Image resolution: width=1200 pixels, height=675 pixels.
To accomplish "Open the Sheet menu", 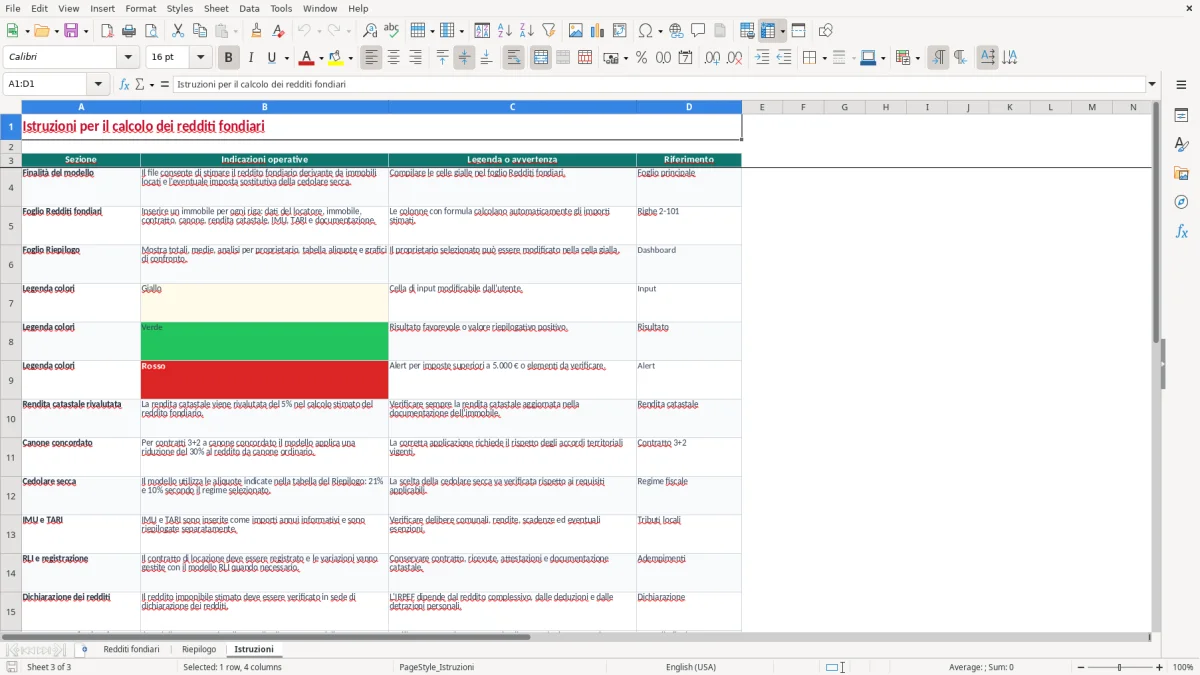I will 216,8.
